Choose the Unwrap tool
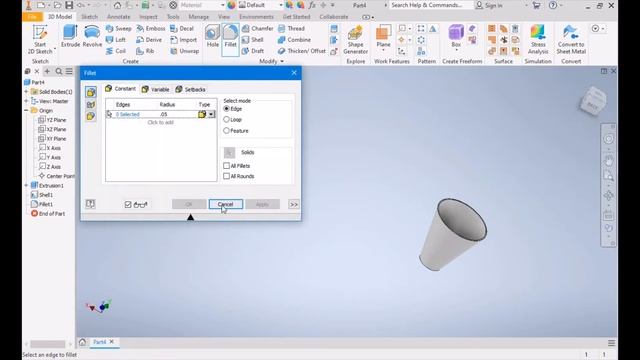 184,51
